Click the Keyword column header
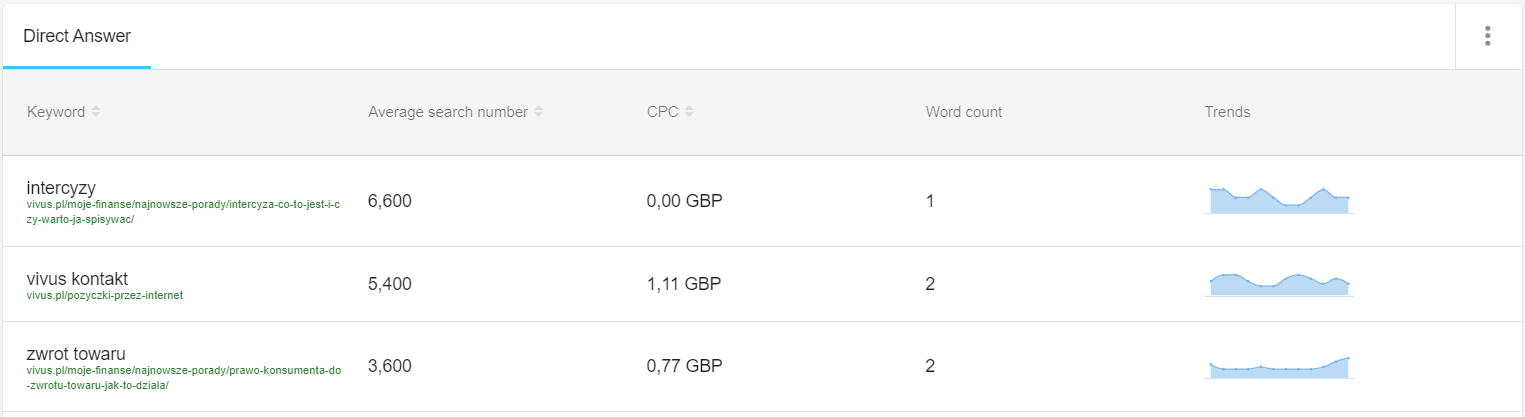Screen dimensions: 1525x417 tap(56, 112)
